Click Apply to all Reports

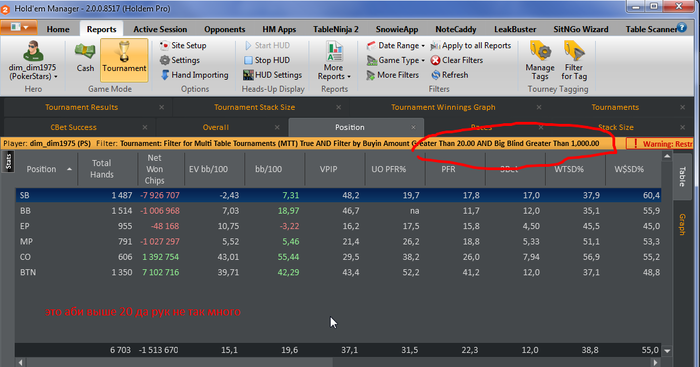pyautogui.click(x=471, y=45)
